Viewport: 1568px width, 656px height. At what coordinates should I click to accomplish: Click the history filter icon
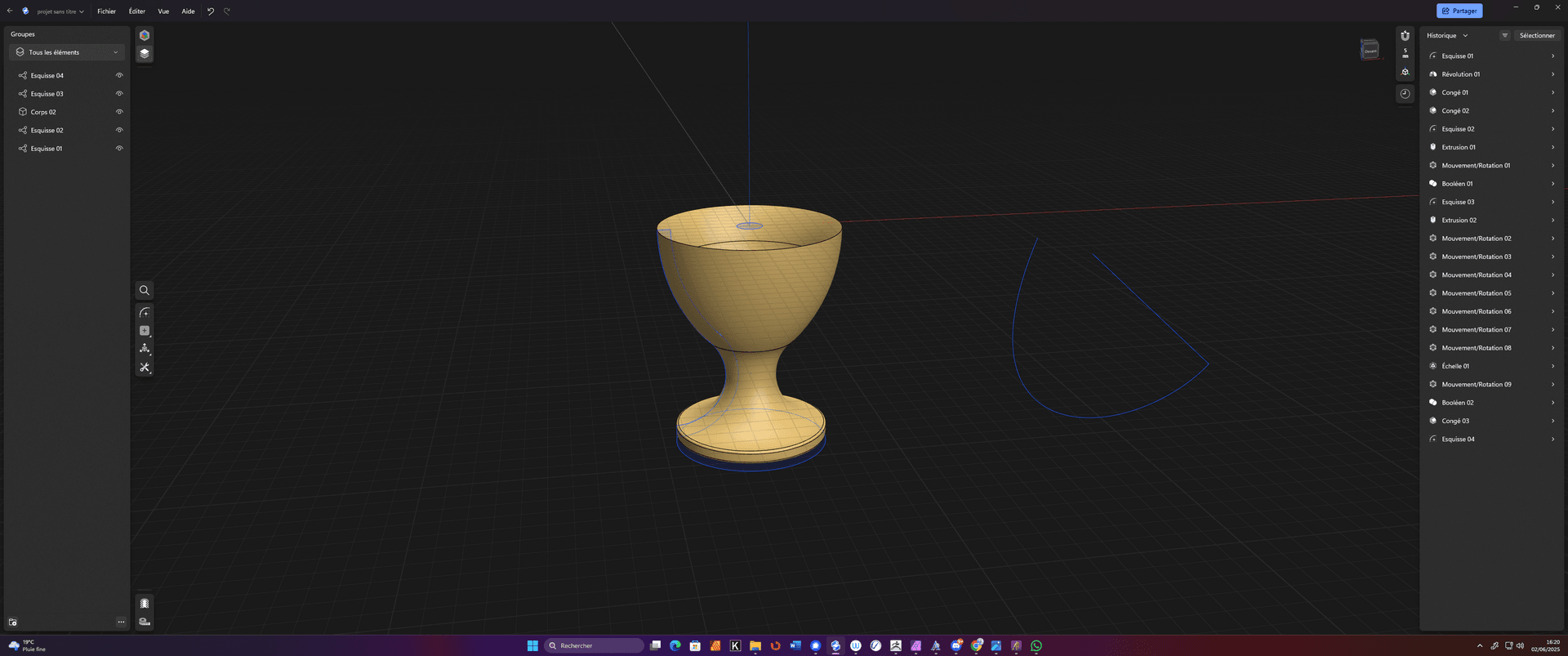1504,35
